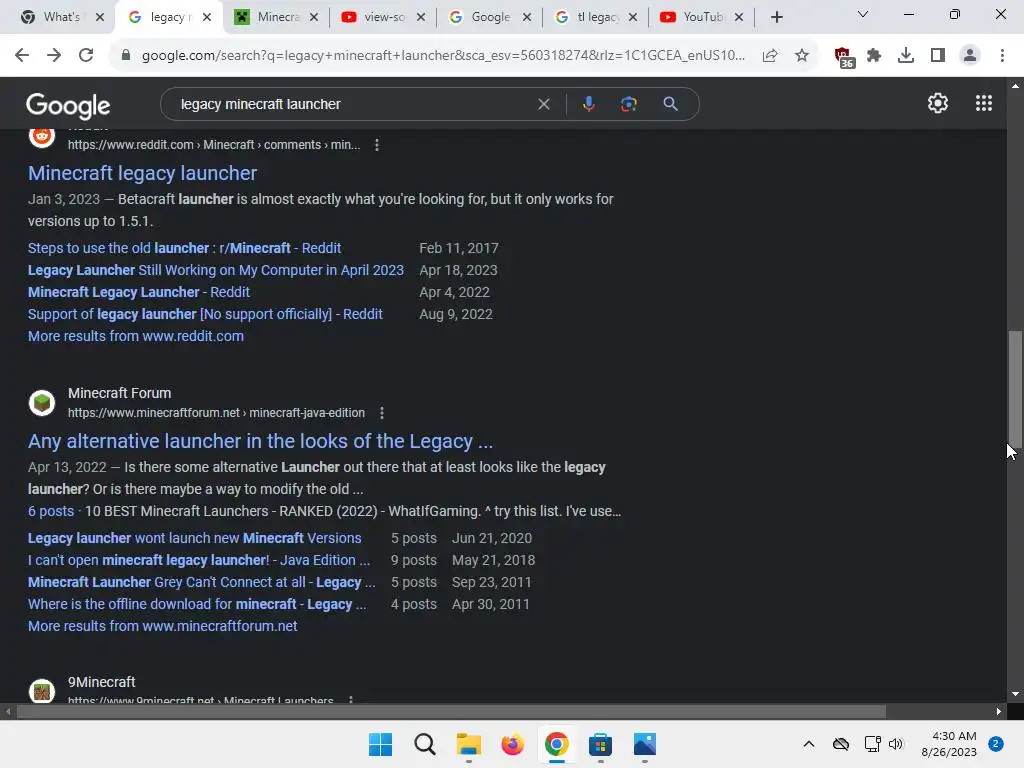This screenshot has width=1024, height=768.
Task: Open Any alternative launcher in the looks result
Action: point(260,441)
